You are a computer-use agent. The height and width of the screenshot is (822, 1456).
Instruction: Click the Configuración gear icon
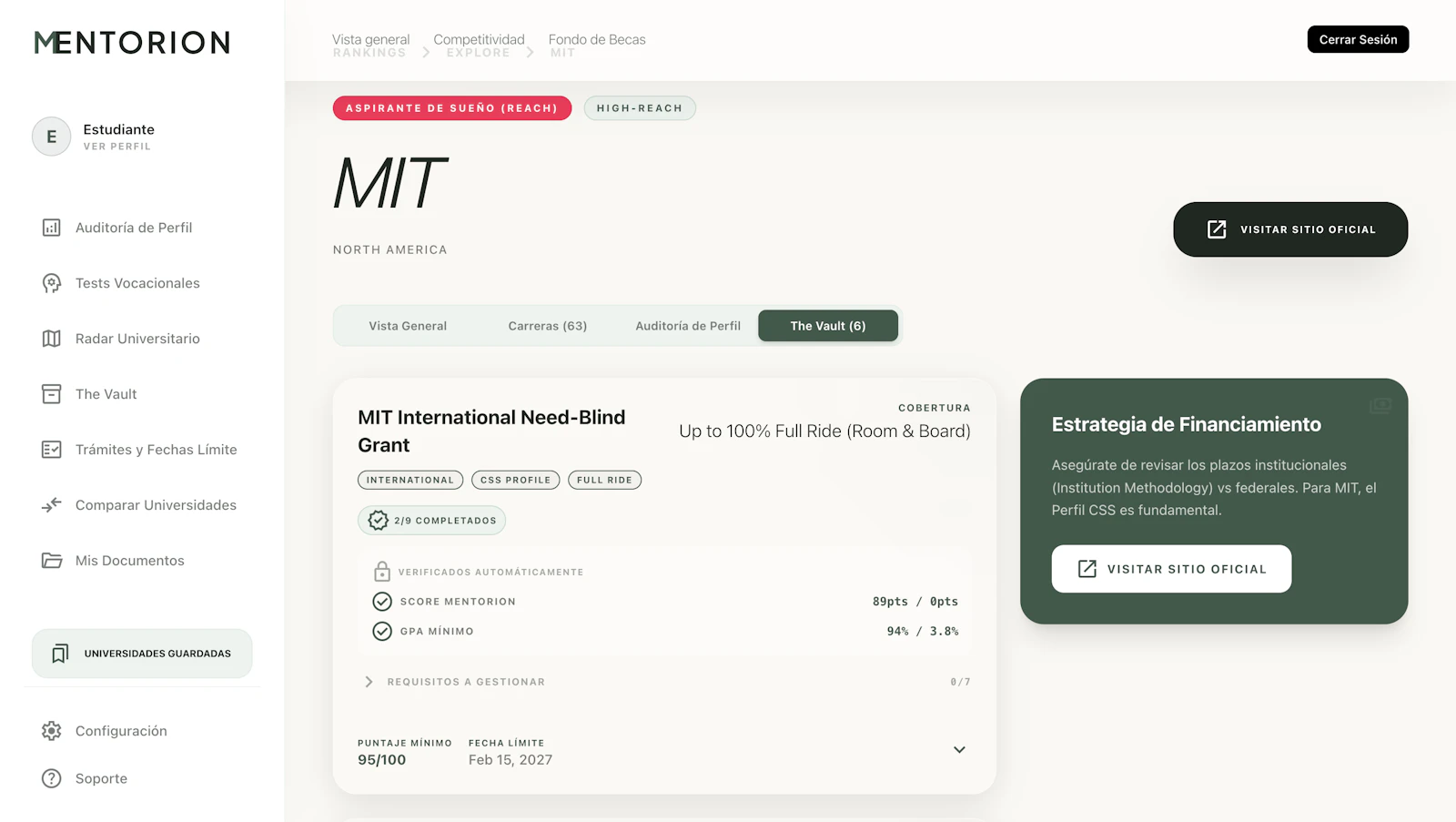52,731
